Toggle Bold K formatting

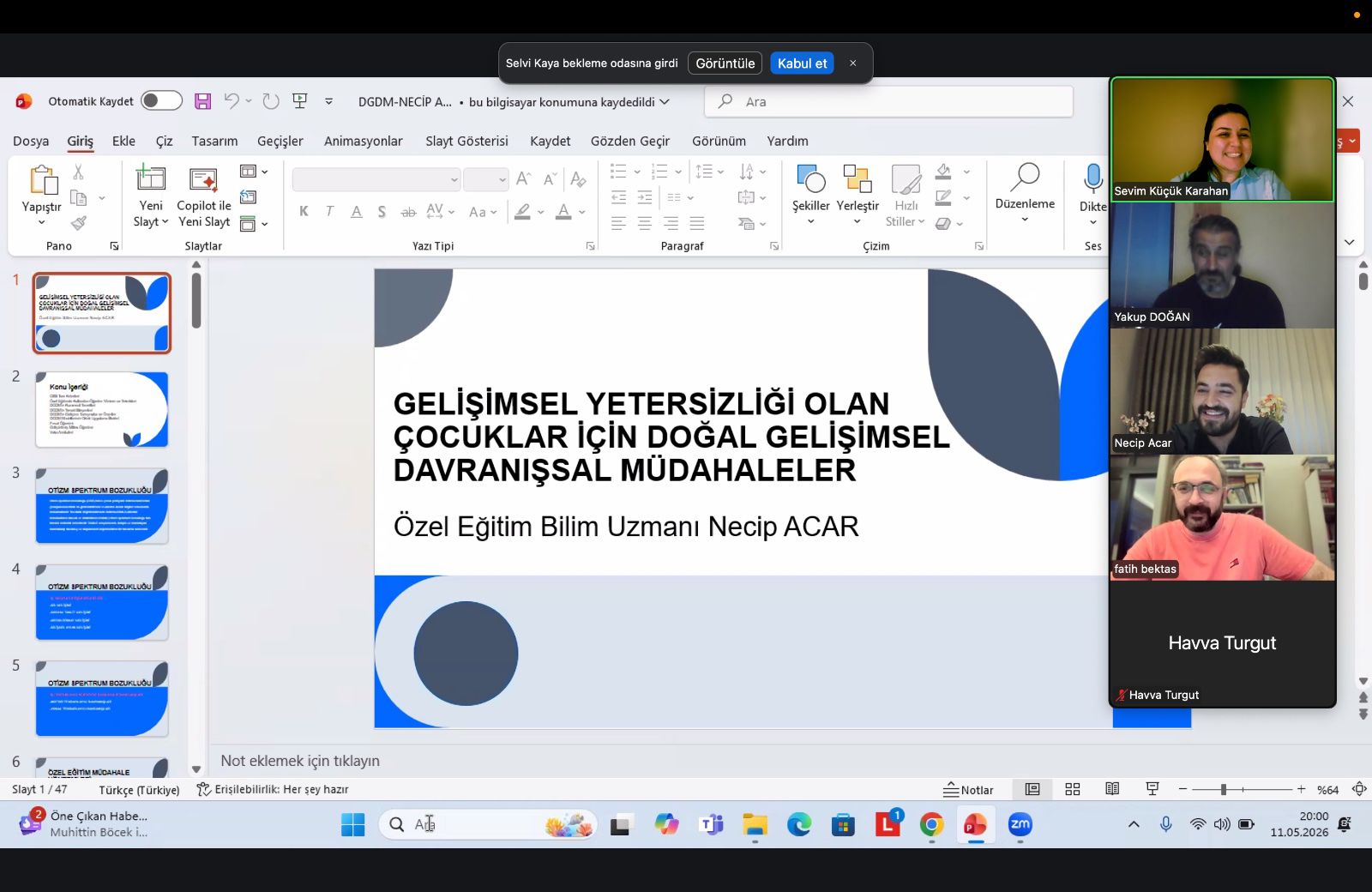[x=304, y=212]
